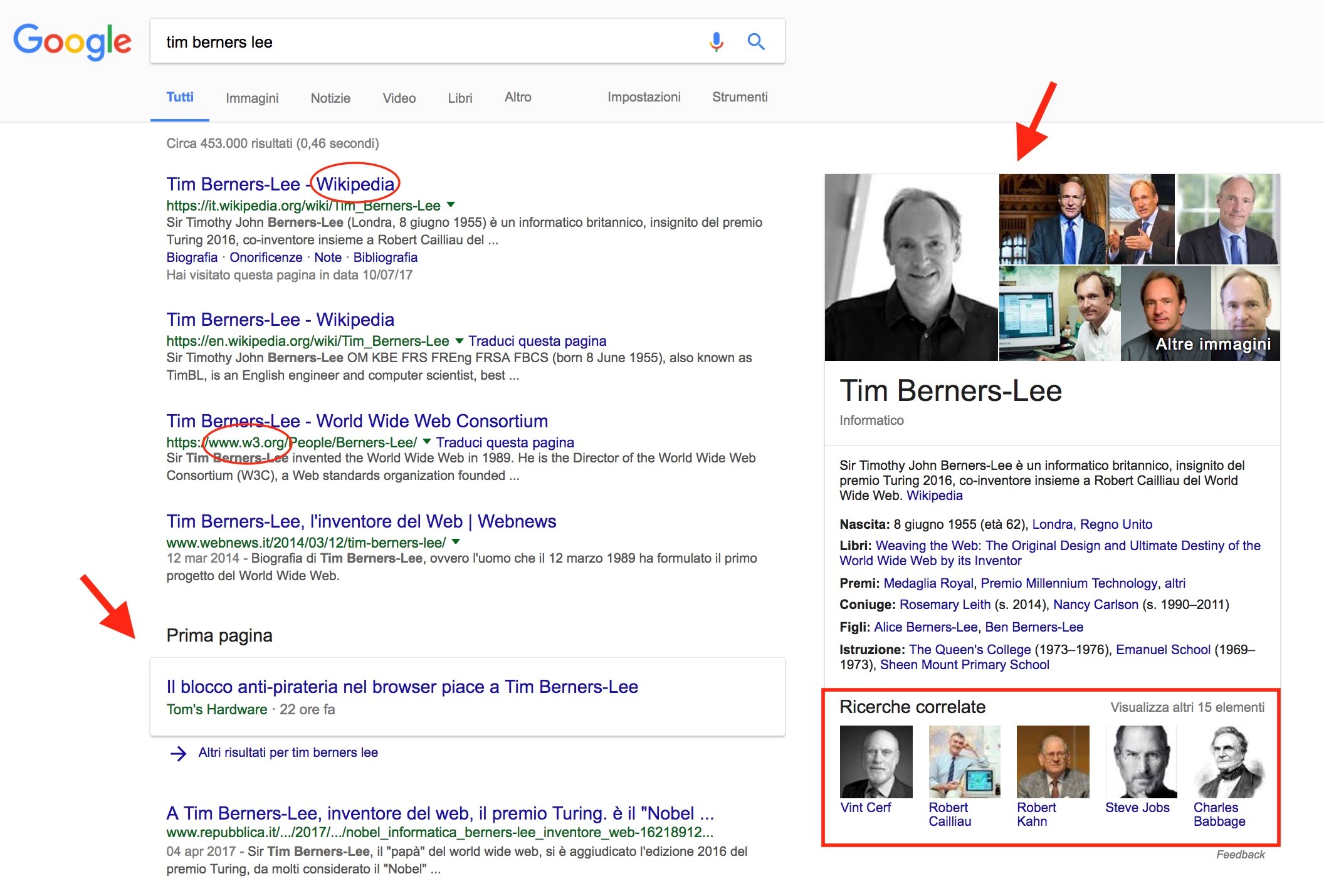
Task: Open the Strumenti options
Action: pyautogui.click(x=740, y=97)
